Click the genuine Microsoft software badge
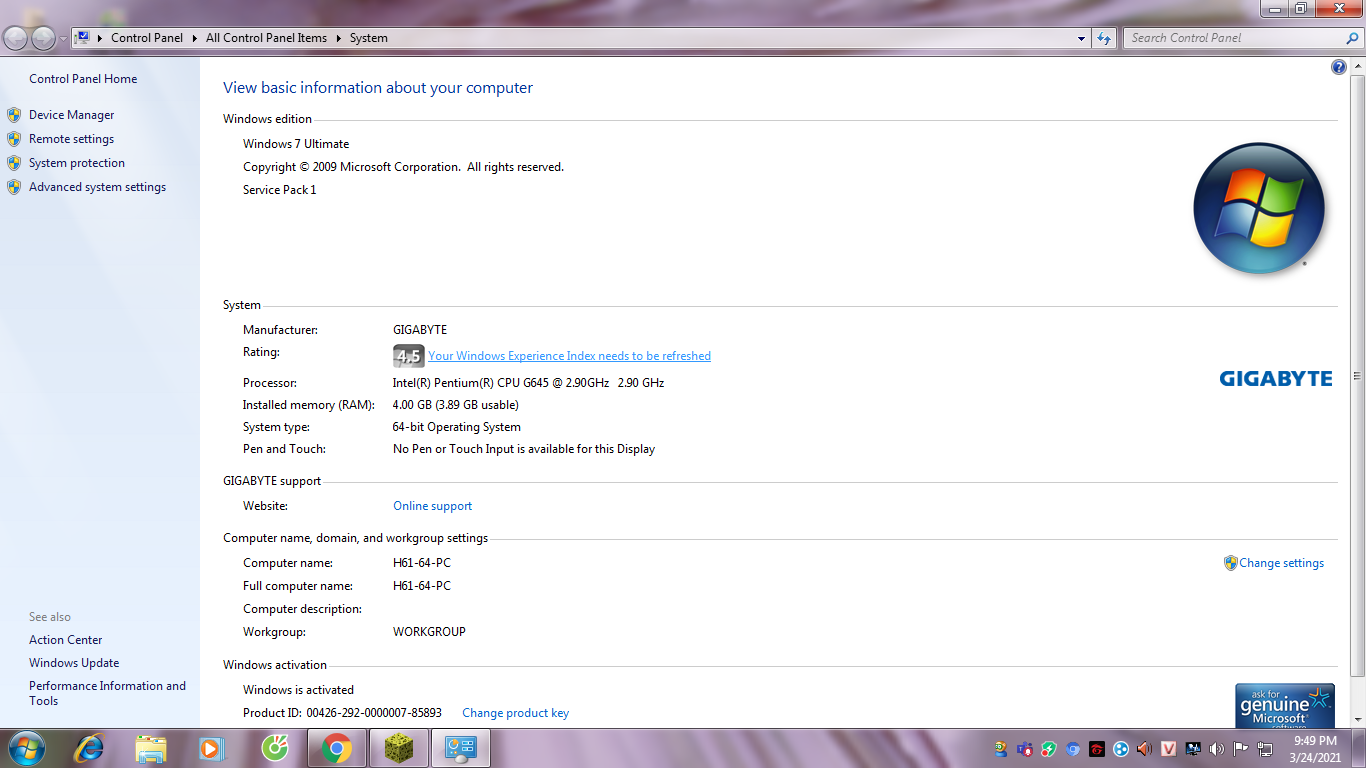The image size is (1366, 768). click(x=1285, y=706)
